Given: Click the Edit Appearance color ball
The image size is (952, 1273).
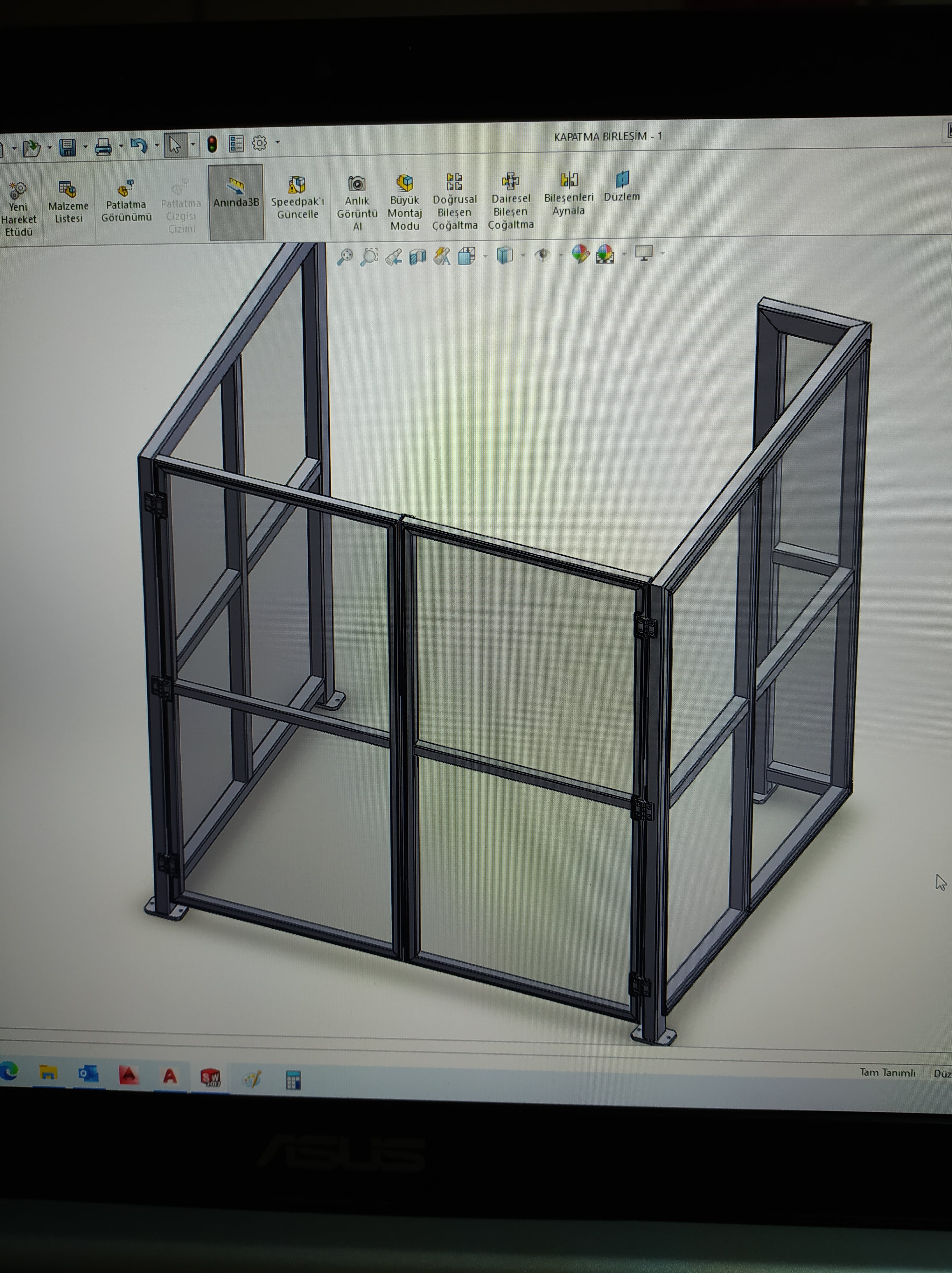Looking at the screenshot, I should point(580,254).
